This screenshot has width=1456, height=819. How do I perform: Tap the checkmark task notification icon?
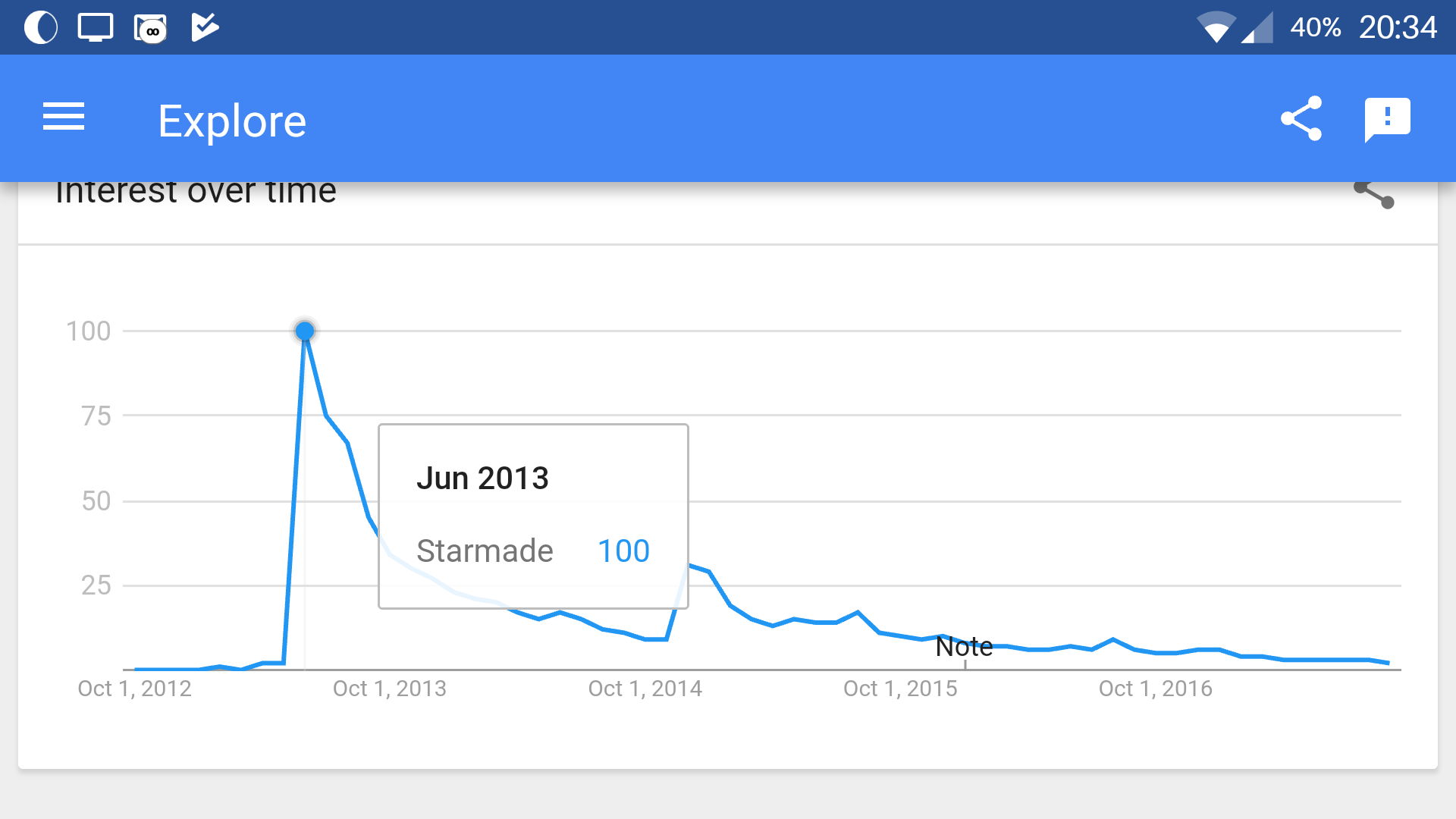pyautogui.click(x=205, y=27)
